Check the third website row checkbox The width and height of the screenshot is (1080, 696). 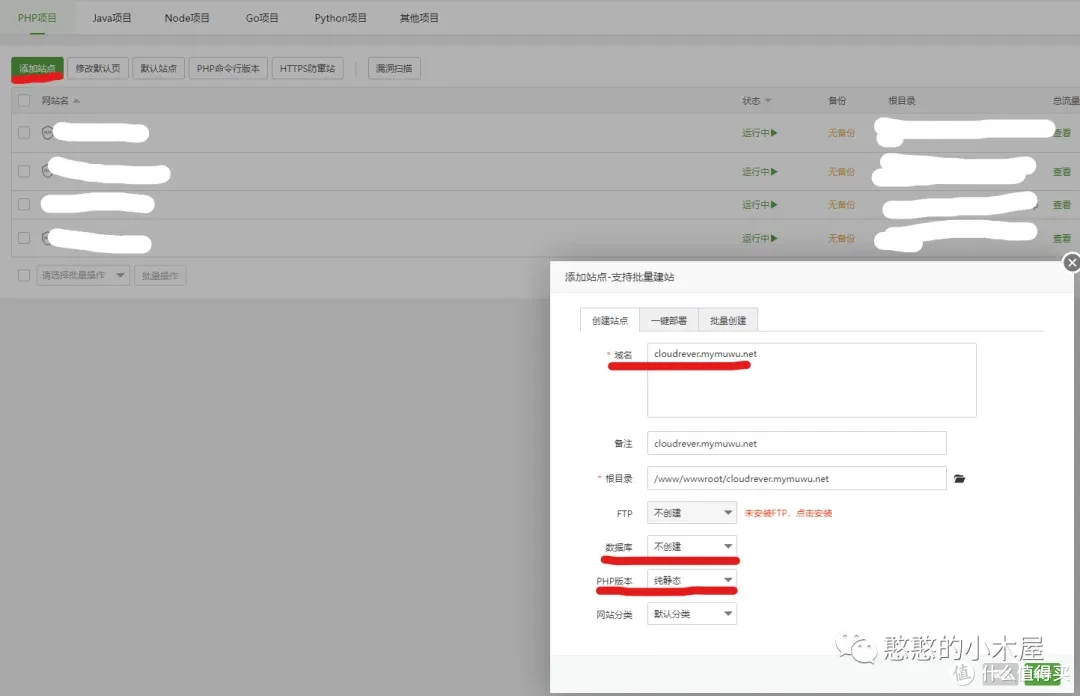coord(24,204)
